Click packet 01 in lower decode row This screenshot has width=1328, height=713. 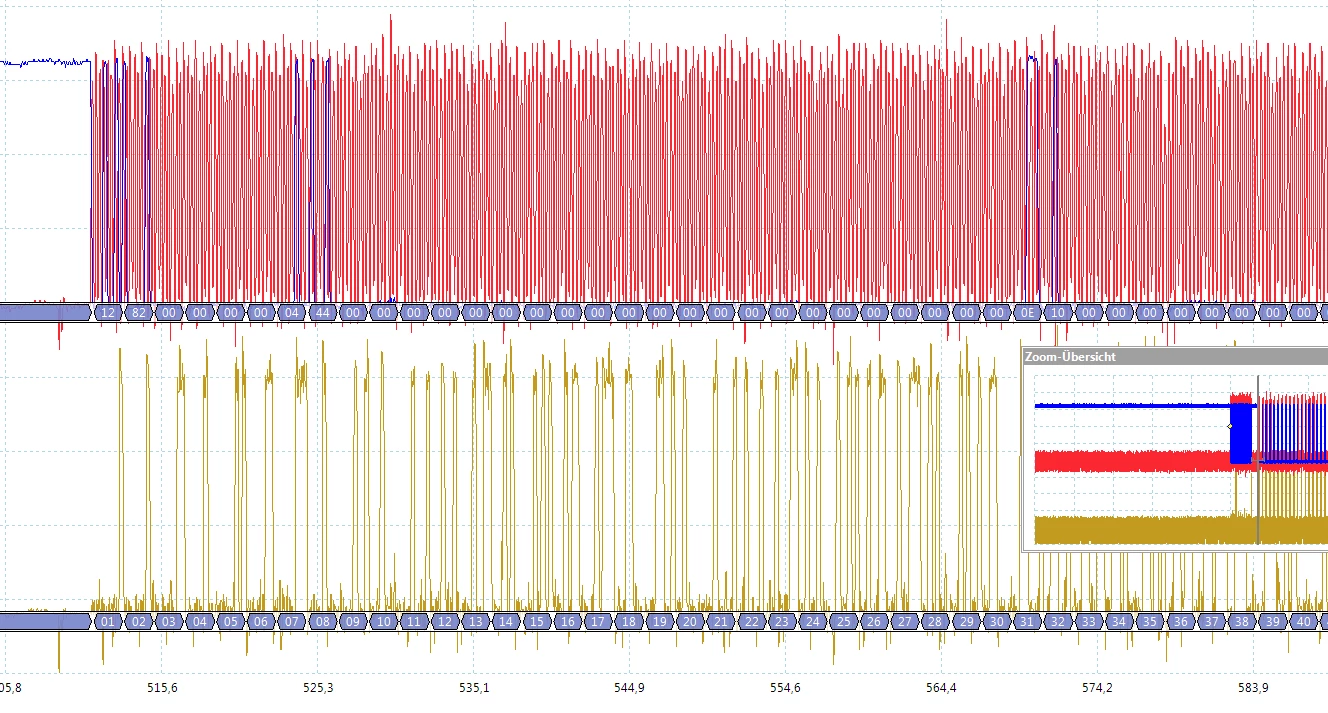click(x=108, y=621)
